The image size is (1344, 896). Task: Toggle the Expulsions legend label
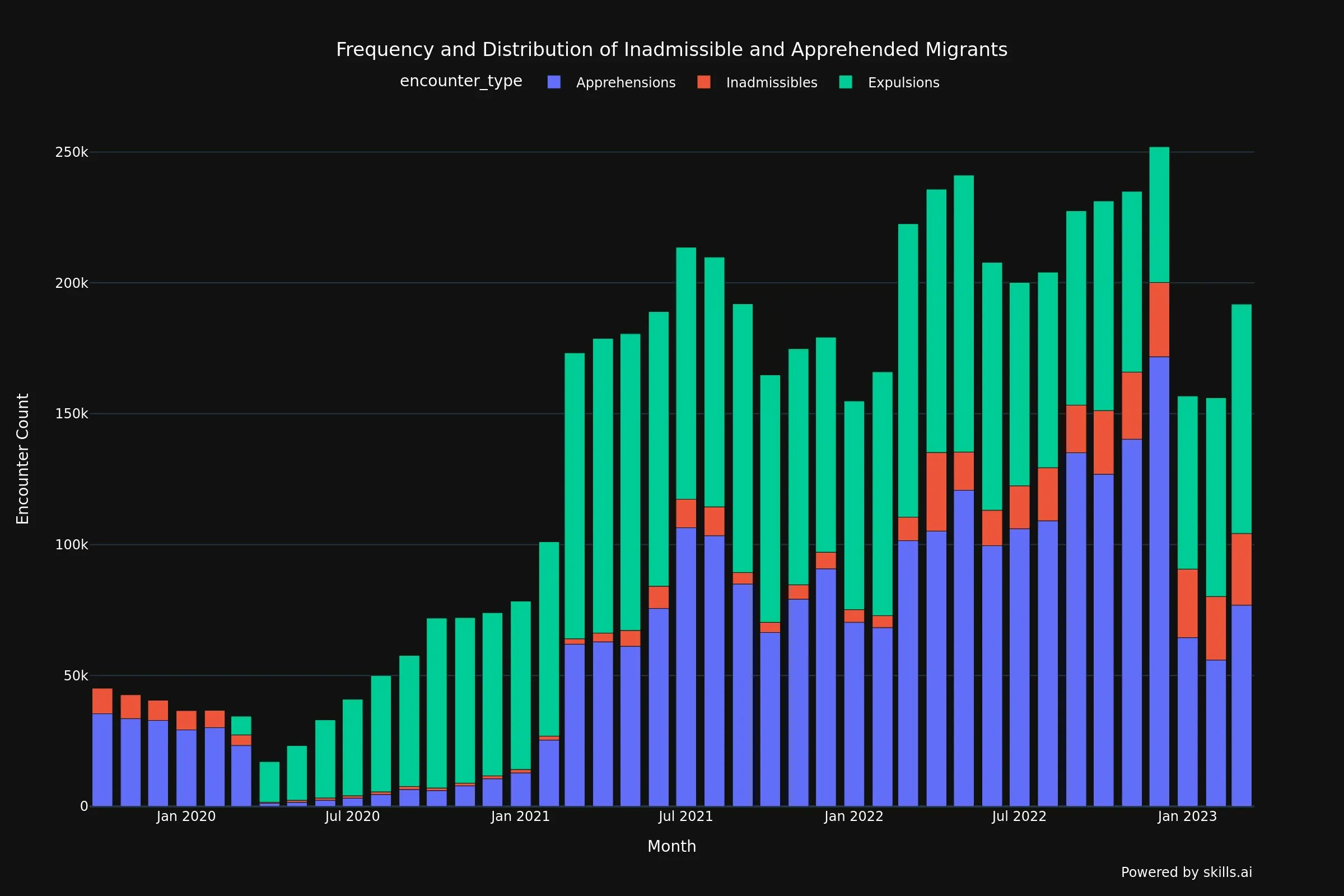[x=903, y=83]
